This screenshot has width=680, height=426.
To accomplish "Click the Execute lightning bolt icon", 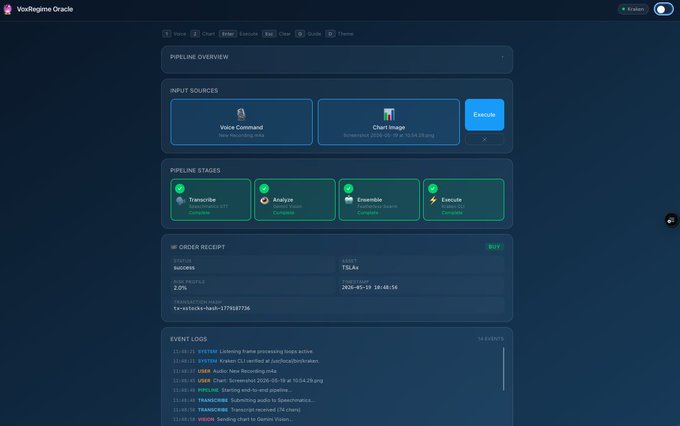I will click(x=433, y=200).
